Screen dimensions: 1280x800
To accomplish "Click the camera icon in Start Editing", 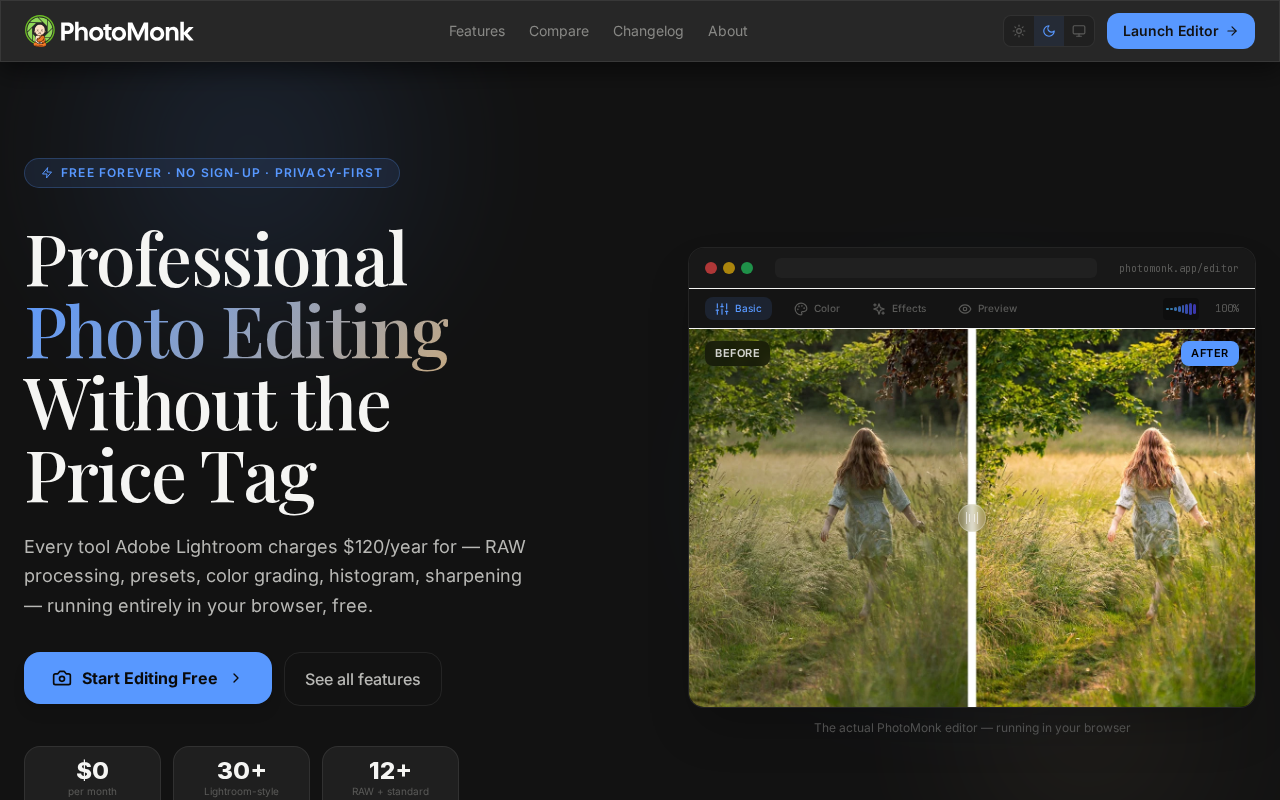I will (x=62, y=678).
